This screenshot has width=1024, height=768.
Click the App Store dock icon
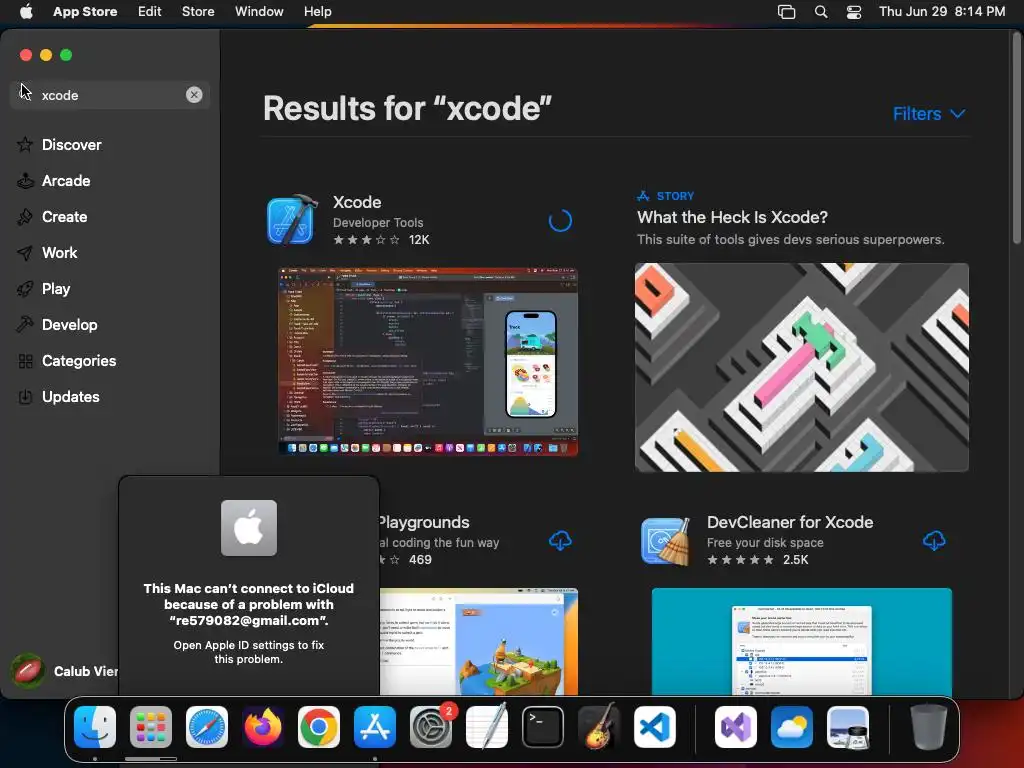[375, 727]
